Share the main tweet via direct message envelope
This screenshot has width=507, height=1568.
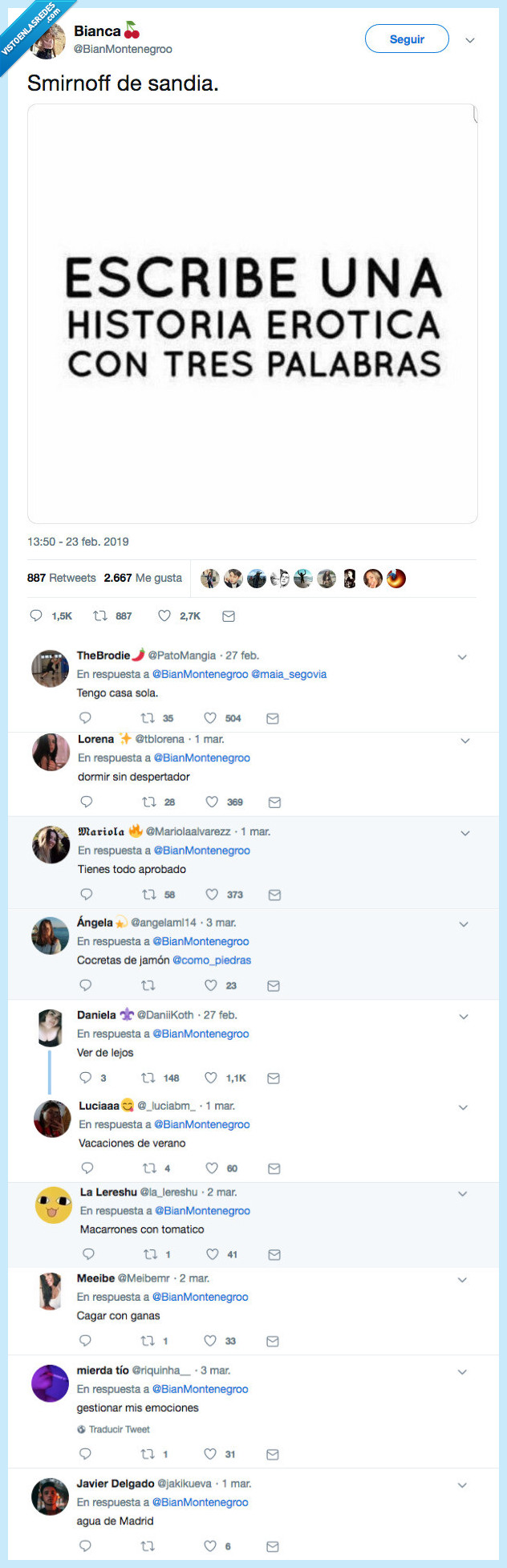(x=229, y=615)
